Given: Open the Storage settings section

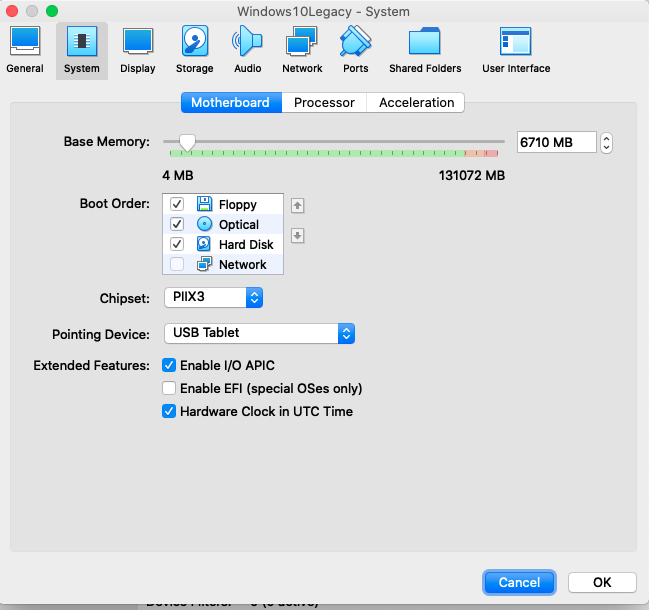Looking at the screenshot, I should (195, 50).
